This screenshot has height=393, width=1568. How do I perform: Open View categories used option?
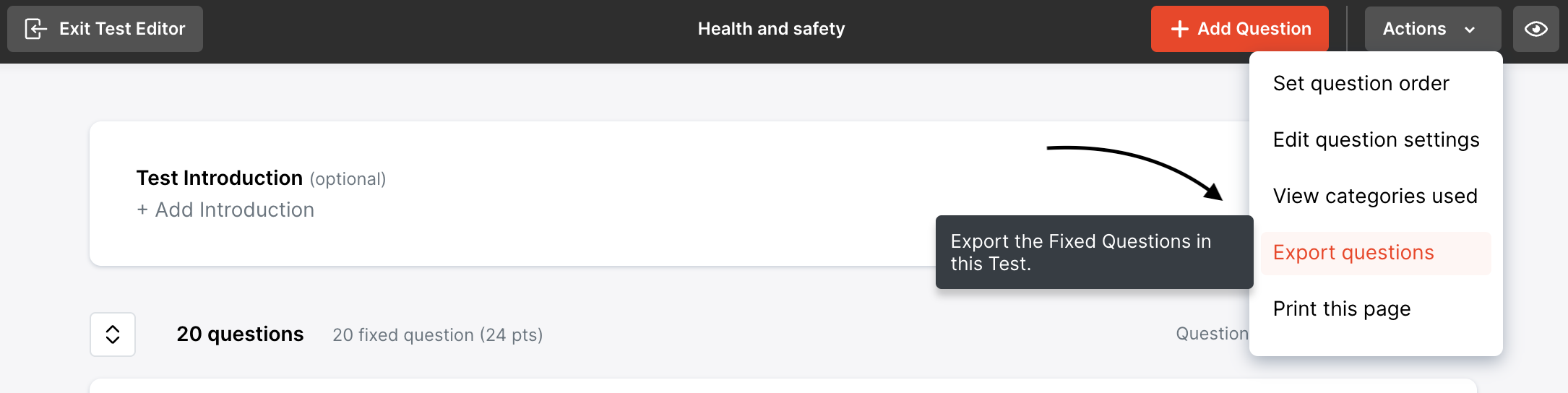(1374, 196)
